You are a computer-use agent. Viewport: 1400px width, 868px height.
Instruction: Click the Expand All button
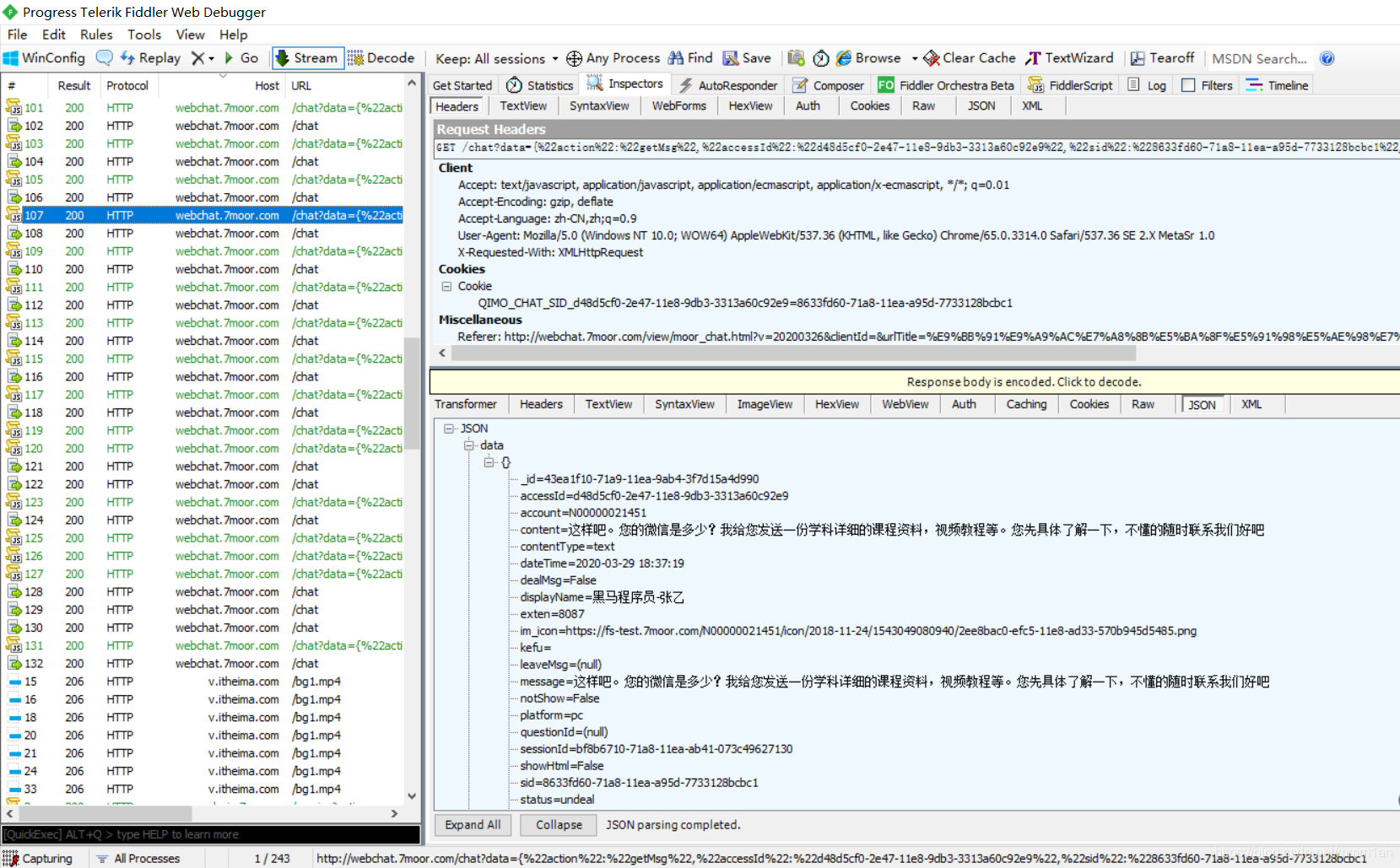point(473,825)
